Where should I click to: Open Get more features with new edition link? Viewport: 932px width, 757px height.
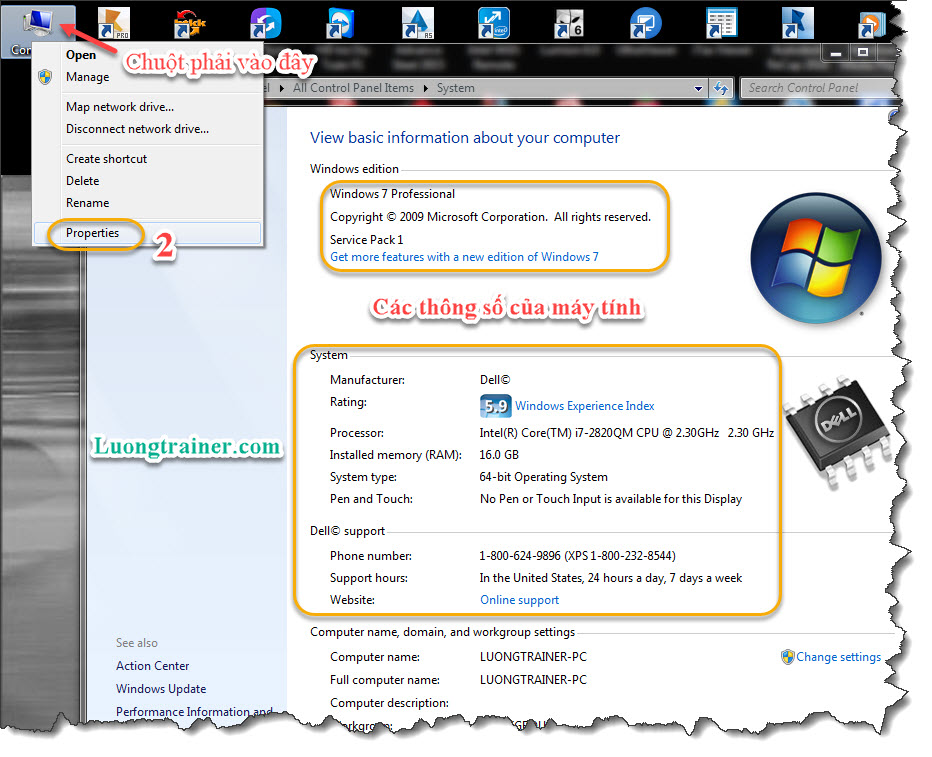tap(464, 257)
